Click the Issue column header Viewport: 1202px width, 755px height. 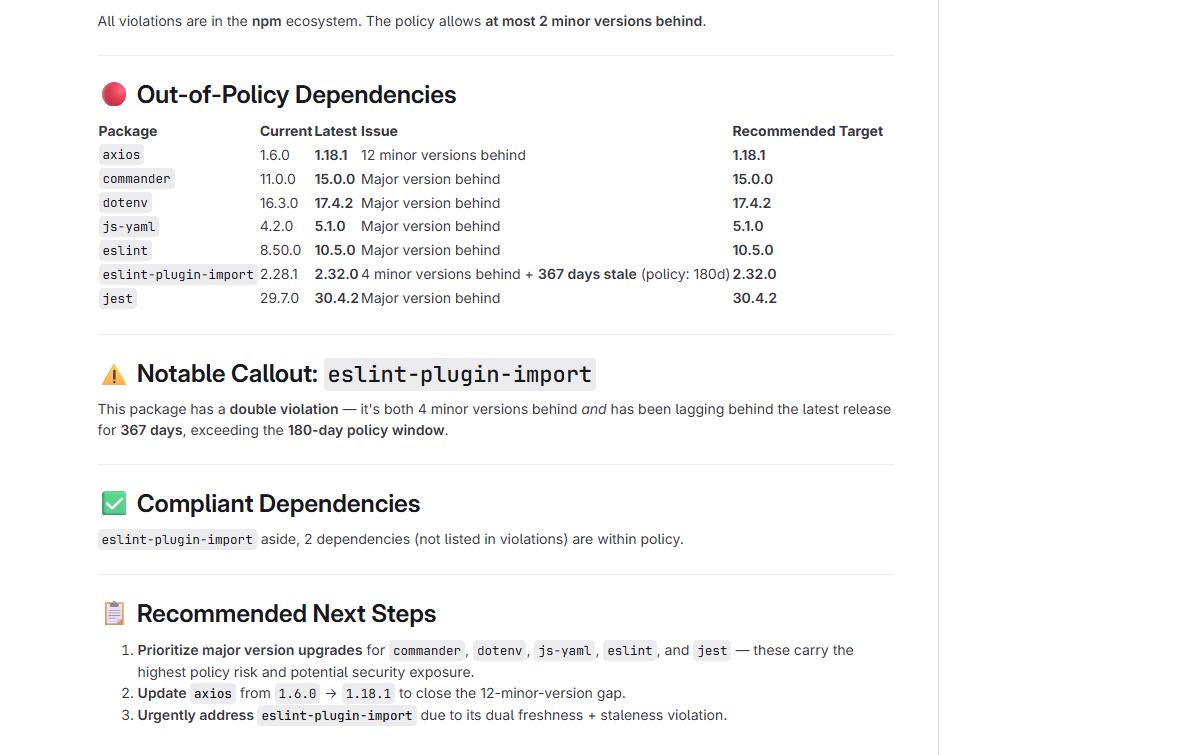[x=379, y=131]
